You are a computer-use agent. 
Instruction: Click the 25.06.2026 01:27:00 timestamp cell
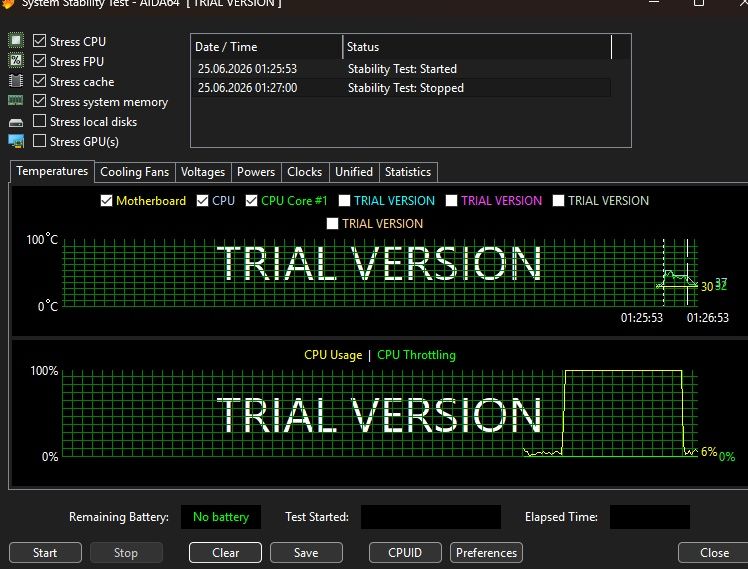[x=247, y=88]
